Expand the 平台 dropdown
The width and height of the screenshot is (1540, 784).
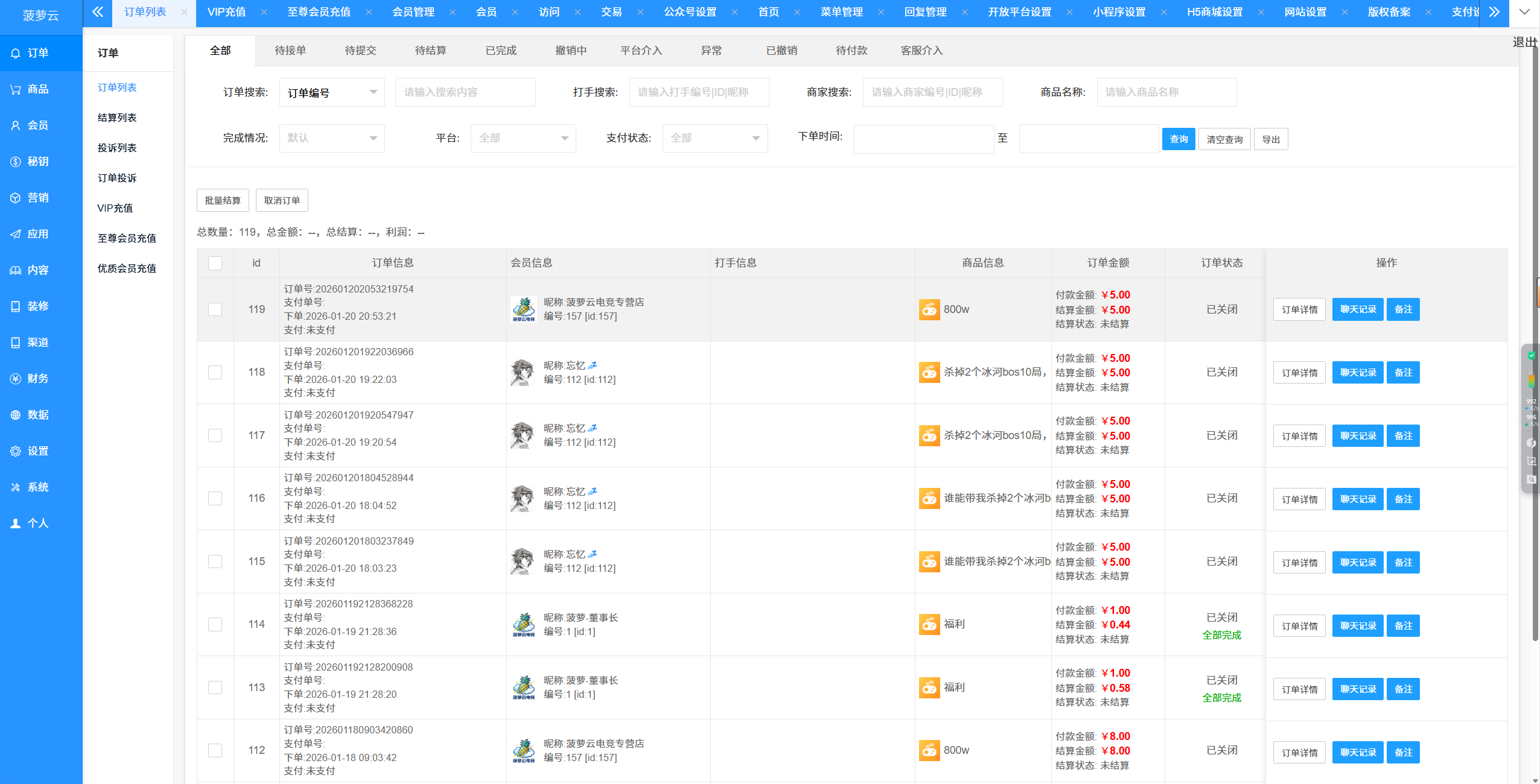point(523,138)
